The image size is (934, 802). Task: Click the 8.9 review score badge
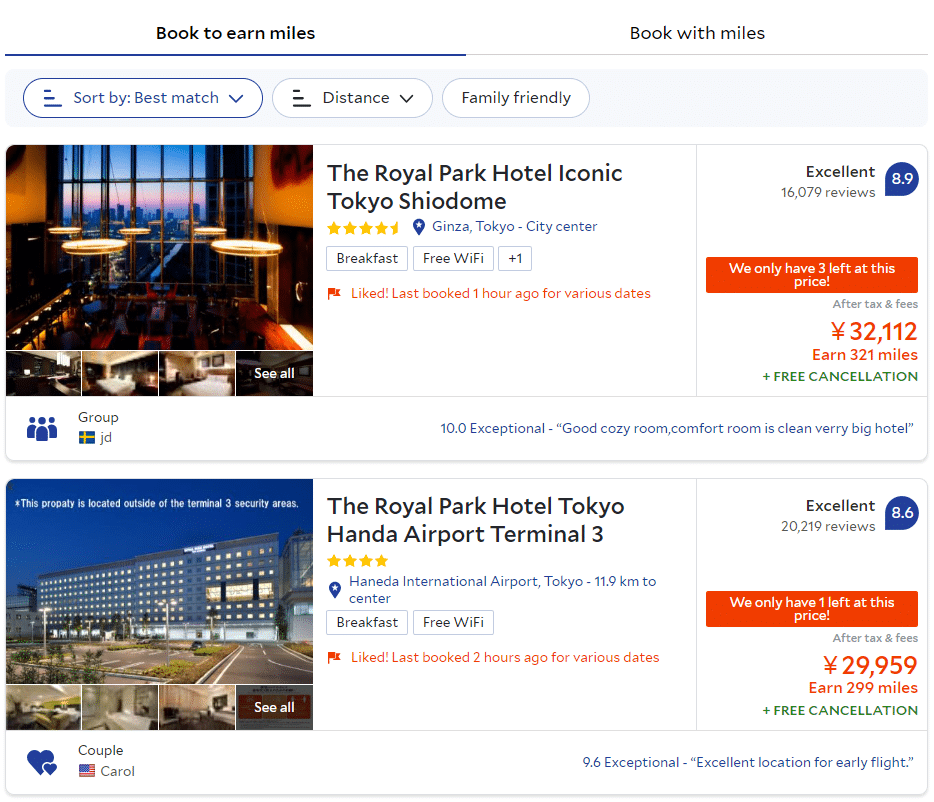point(902,179)
